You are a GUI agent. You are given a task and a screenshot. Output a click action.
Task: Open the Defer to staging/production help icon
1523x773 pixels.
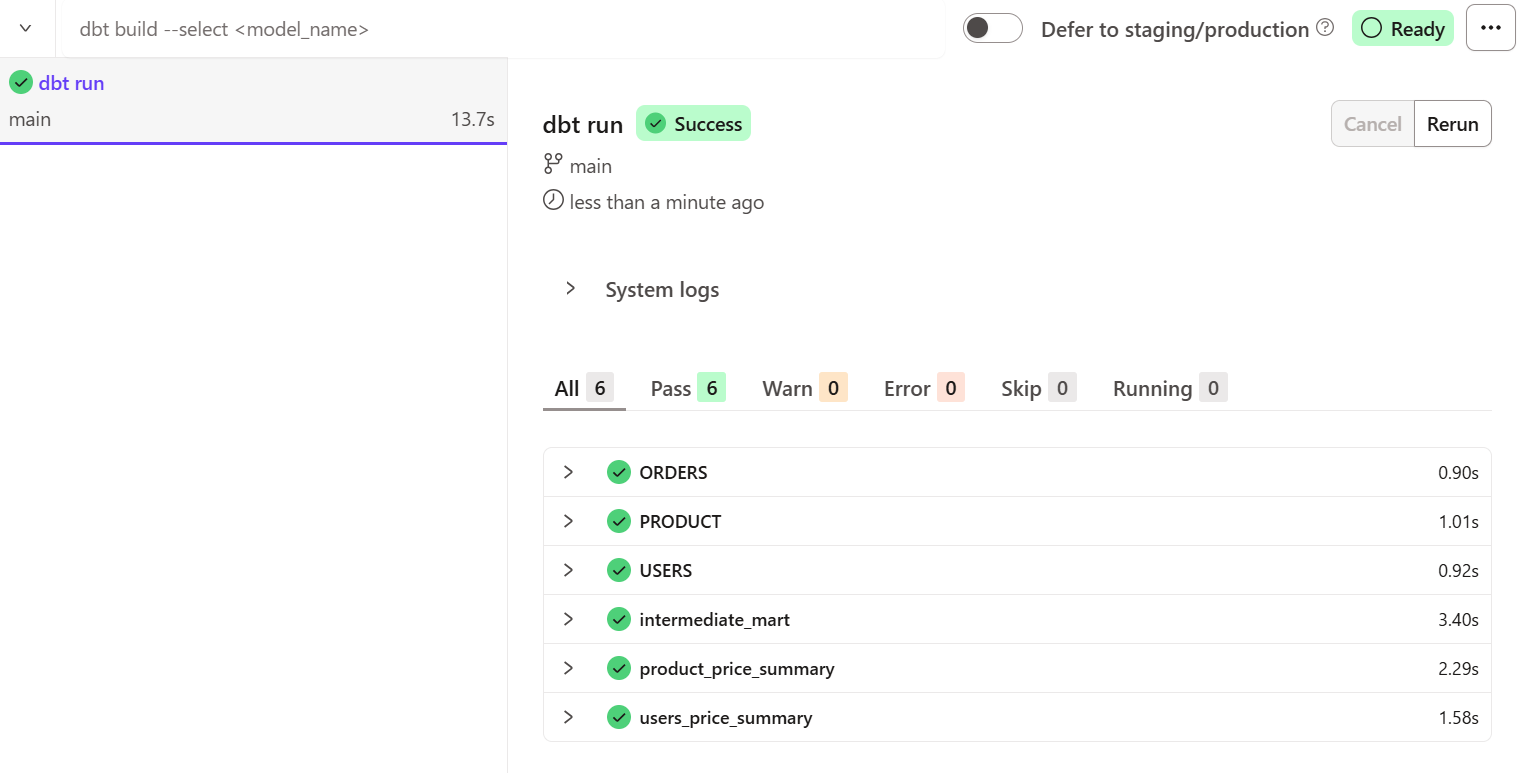pos(1325,28)
